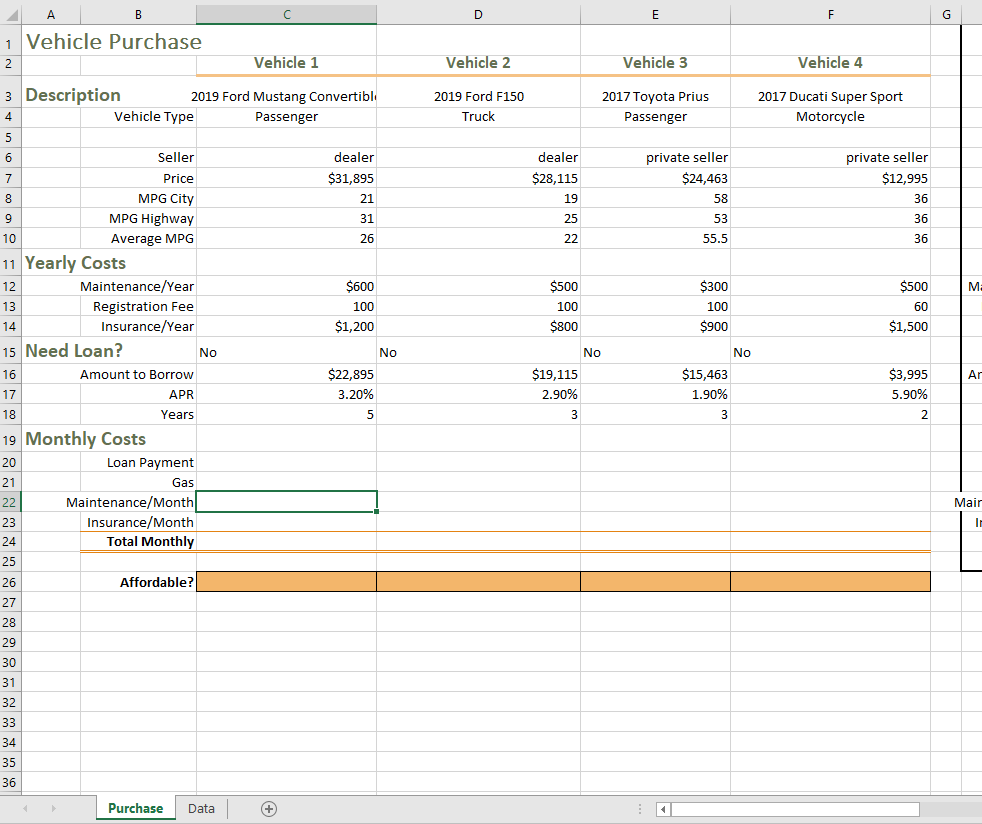The image size is (982, 824).
Task: Select the Purchase sheet tab
Action: tap(135, 808)
